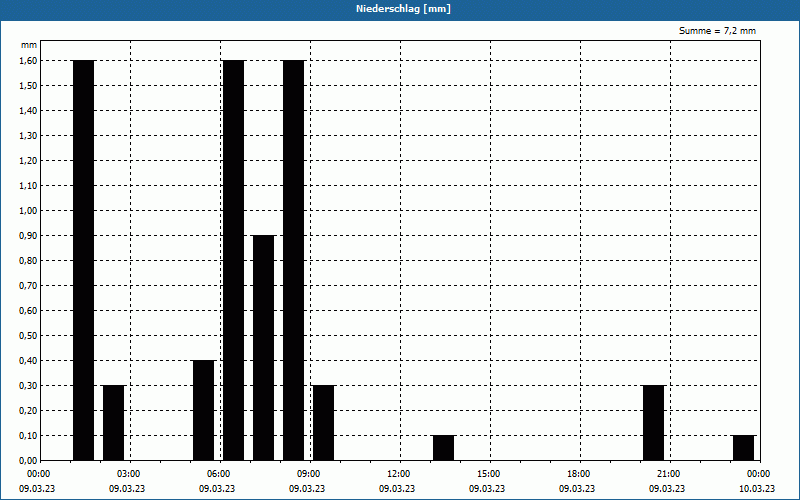
Task: Select the 1,60 mm bar just before 09:00
Action: (x=294, y=260)
